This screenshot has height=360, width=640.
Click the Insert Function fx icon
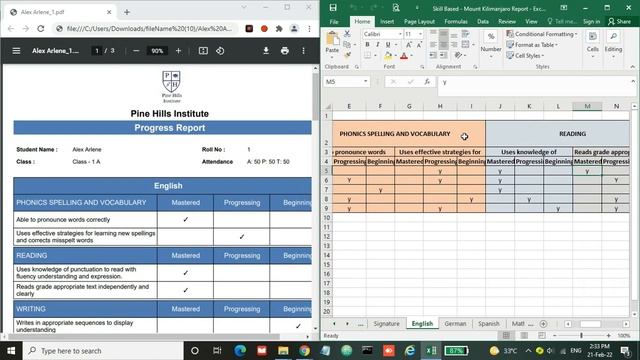coord(427,82)
